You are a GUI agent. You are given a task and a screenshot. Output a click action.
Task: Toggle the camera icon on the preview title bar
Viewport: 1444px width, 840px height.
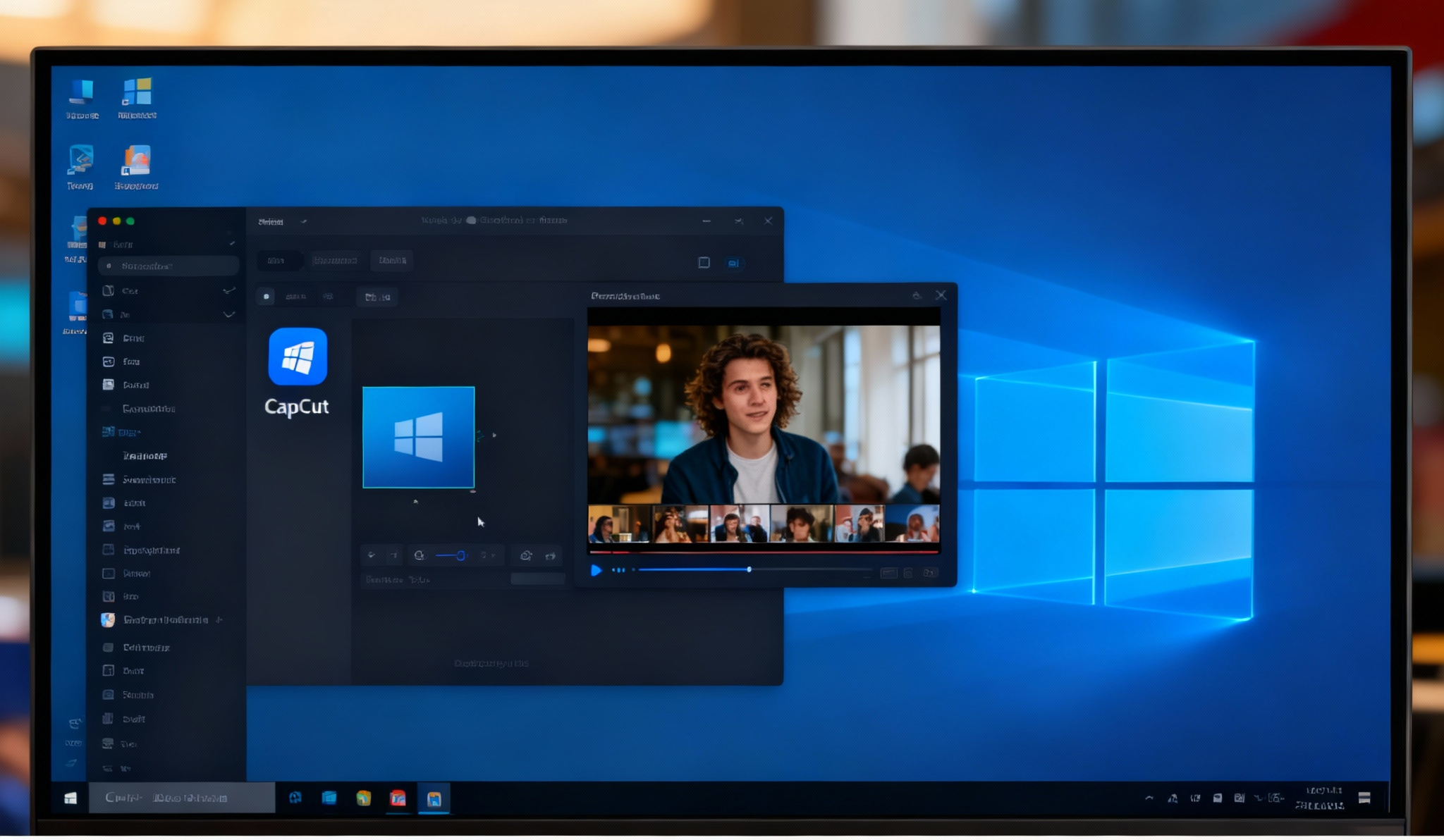917,295
